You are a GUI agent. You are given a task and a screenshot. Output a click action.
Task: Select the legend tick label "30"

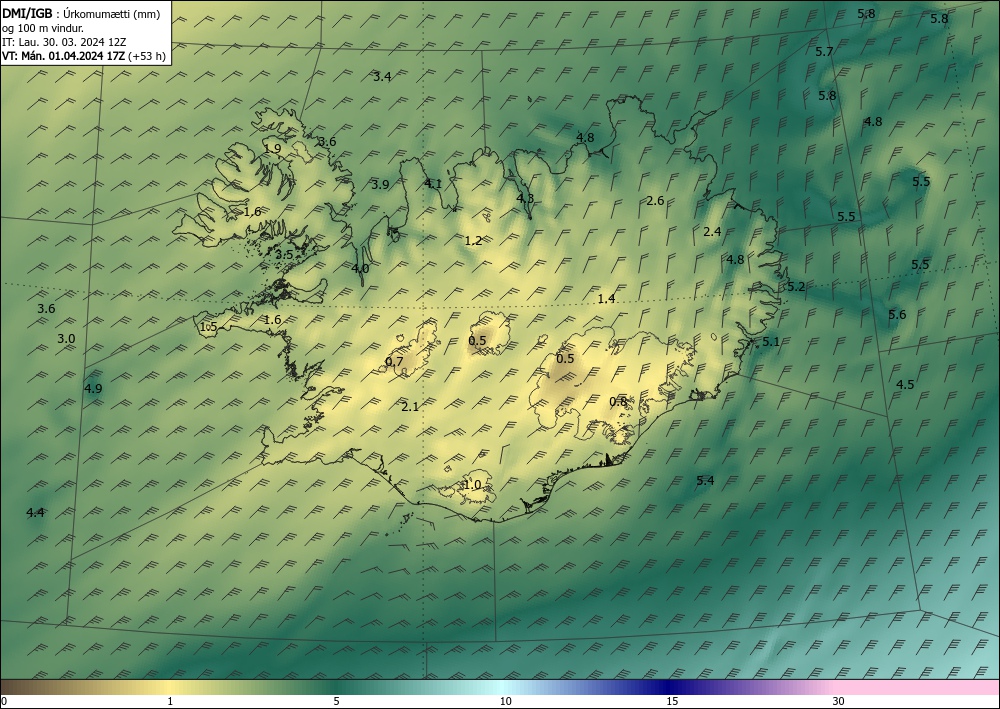839,701
